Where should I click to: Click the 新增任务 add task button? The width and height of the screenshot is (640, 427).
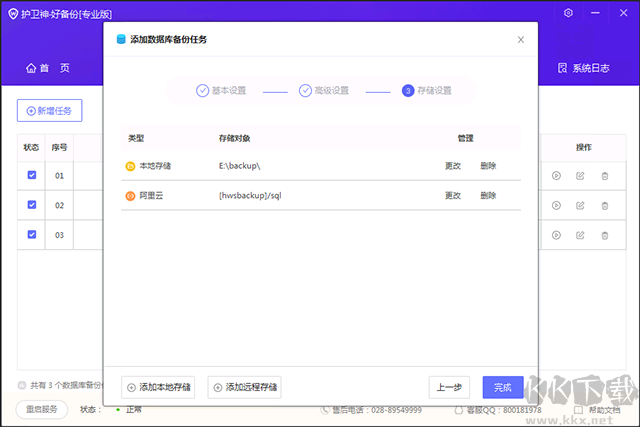click(x=49, y=111)
